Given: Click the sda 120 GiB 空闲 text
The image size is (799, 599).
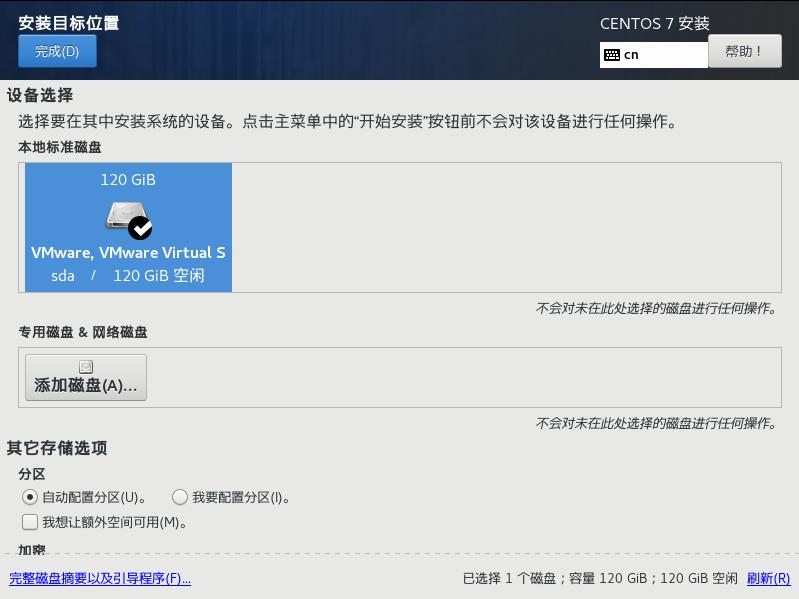Looking at the screenshot, I should 128,276.
